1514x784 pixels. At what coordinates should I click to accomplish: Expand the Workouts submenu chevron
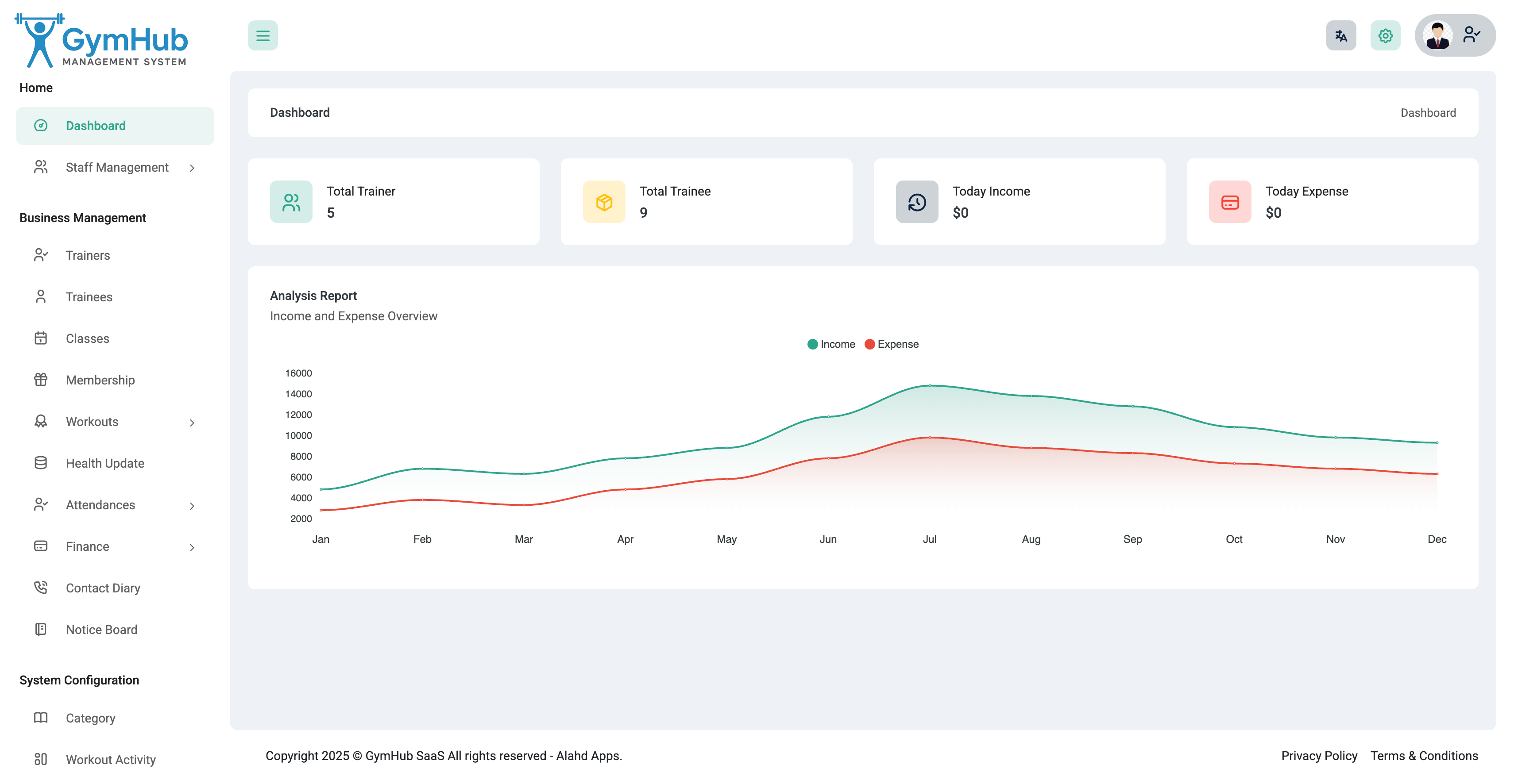[192, 422]
